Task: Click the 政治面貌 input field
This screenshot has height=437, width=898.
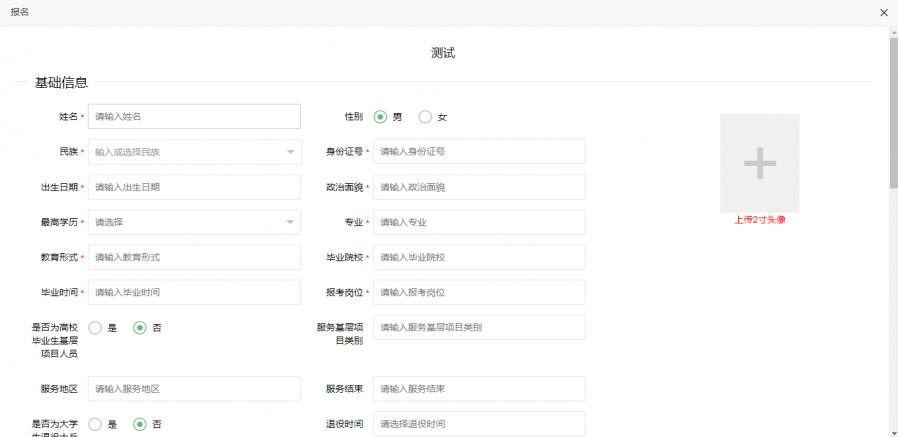Action: 479,187
